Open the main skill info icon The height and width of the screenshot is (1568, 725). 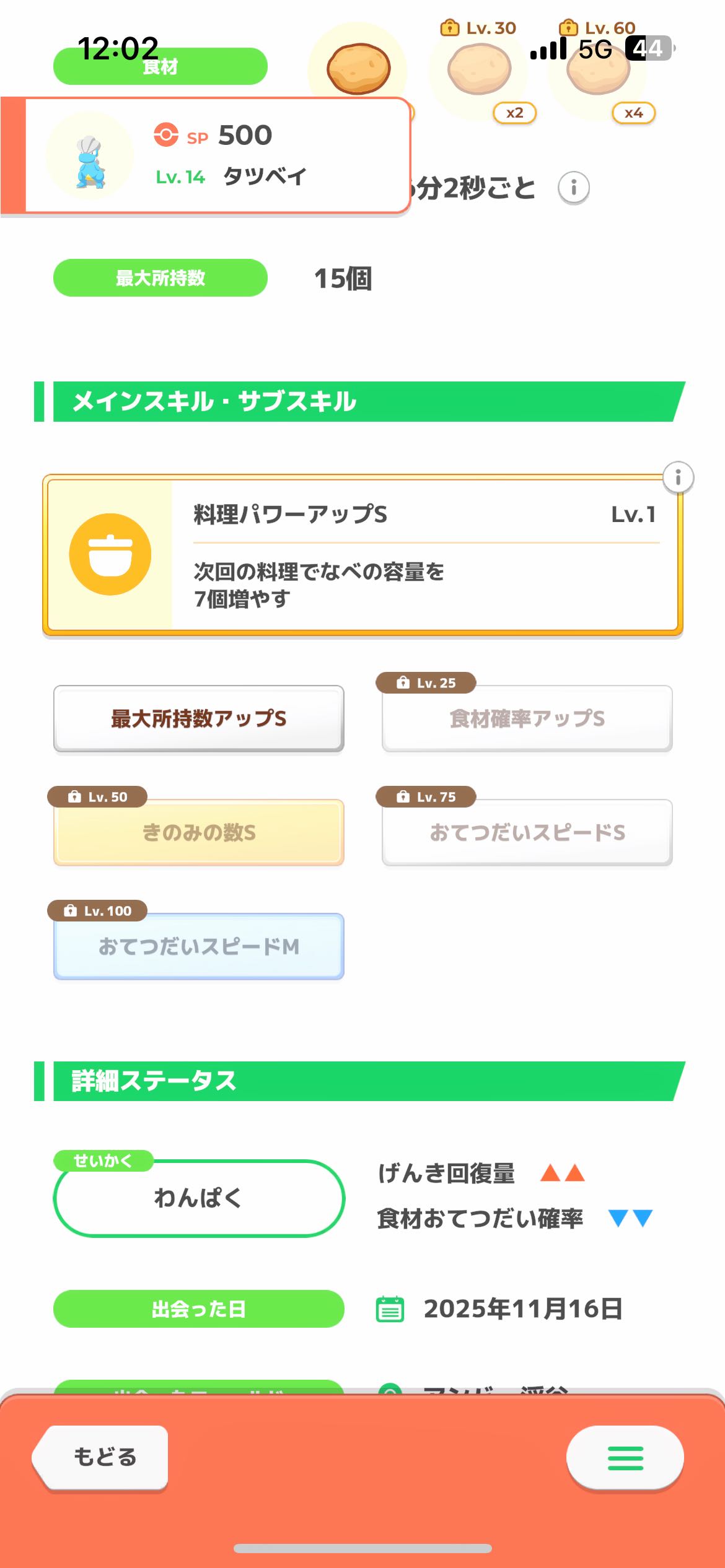pyautogui.click(x=678, y=477)
